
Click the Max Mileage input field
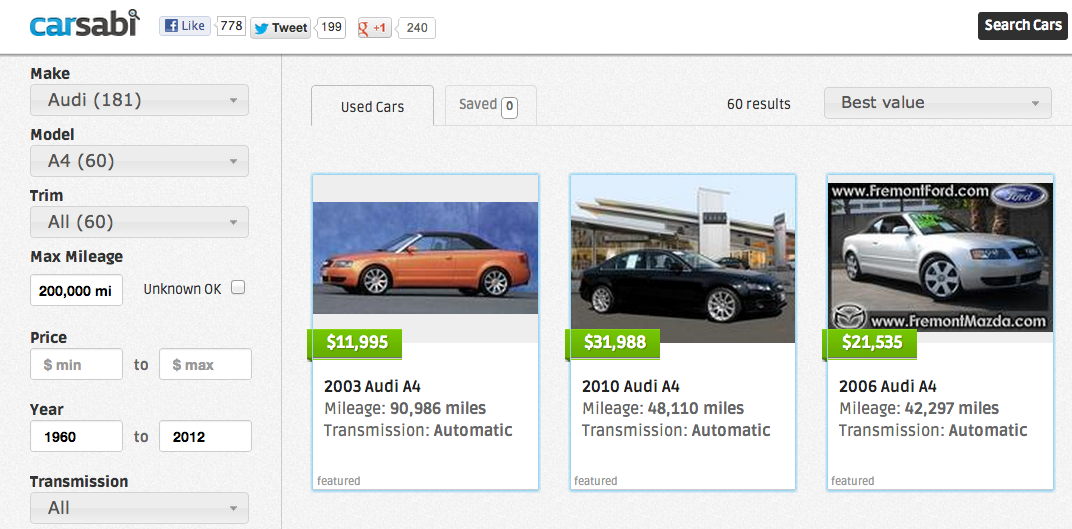pyautogui.click(x=76, y=290)
